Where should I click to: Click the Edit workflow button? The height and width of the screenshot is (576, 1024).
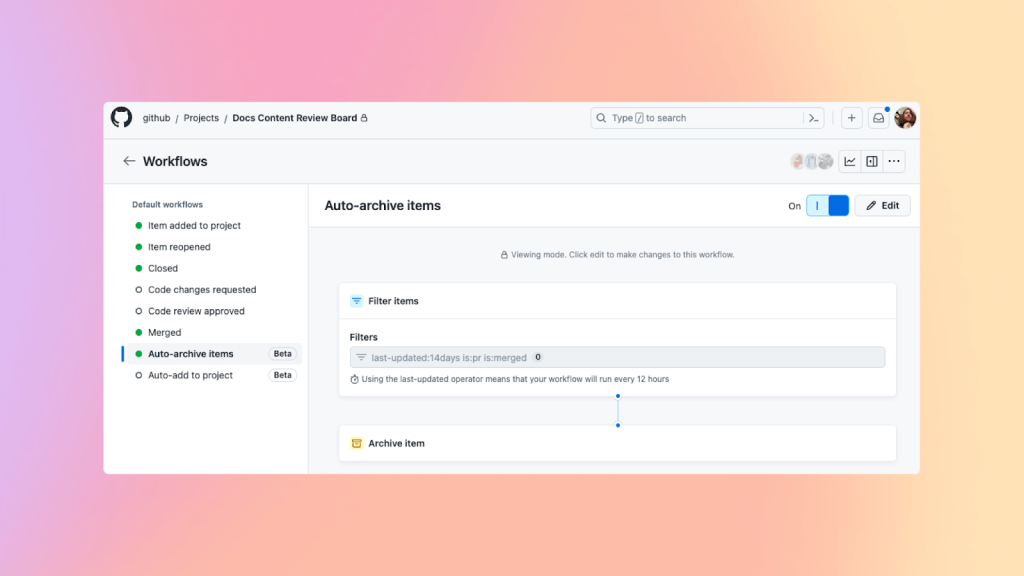point(882,206)
